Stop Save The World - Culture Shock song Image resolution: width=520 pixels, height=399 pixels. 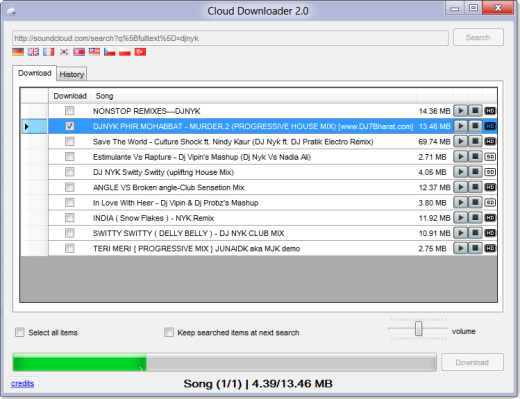(x=475, y=141)
